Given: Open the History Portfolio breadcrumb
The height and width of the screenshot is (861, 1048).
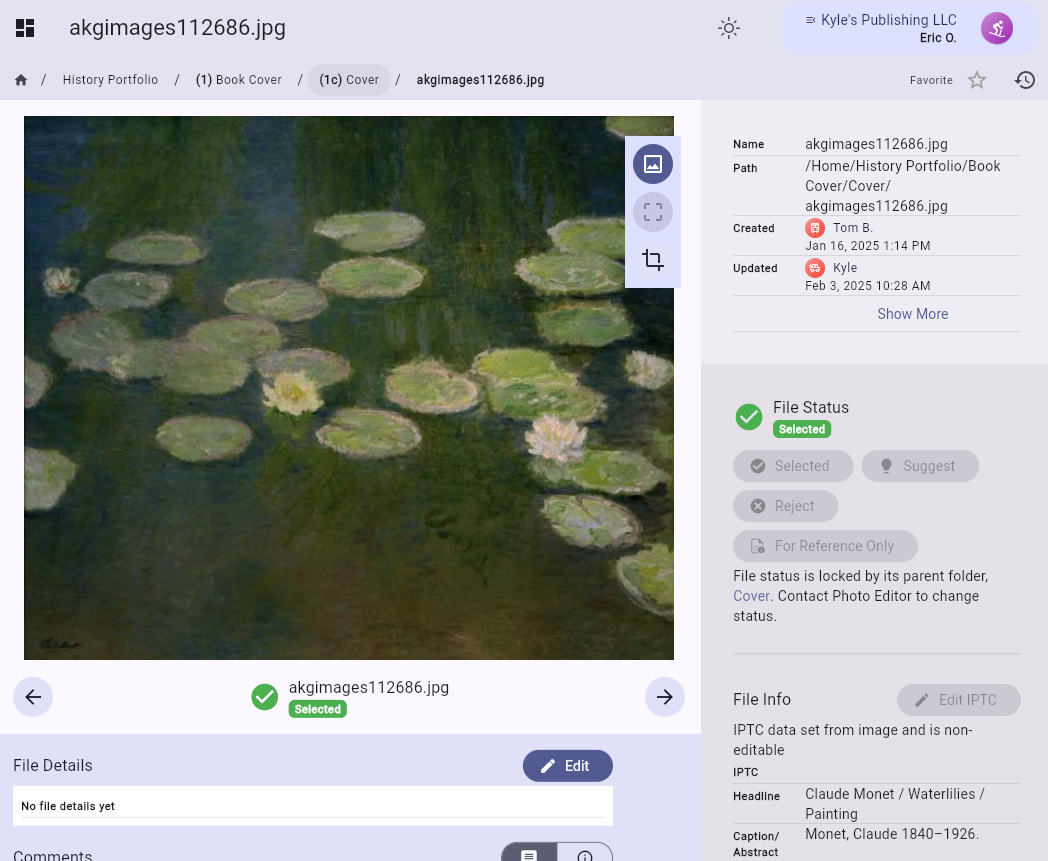Looking at the screenshot, I should point(110,80).
